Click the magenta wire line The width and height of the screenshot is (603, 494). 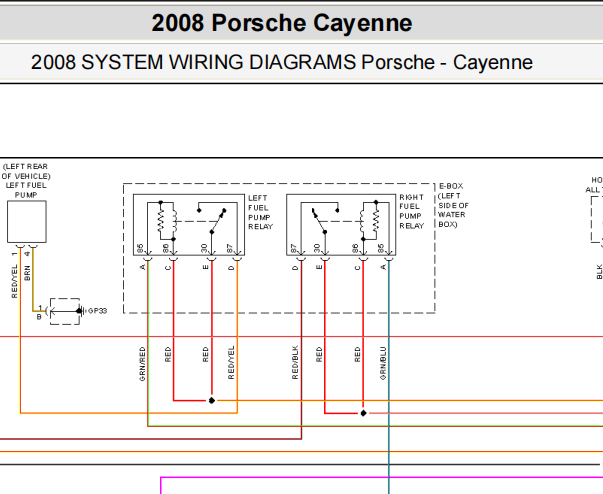coord(381,477)
